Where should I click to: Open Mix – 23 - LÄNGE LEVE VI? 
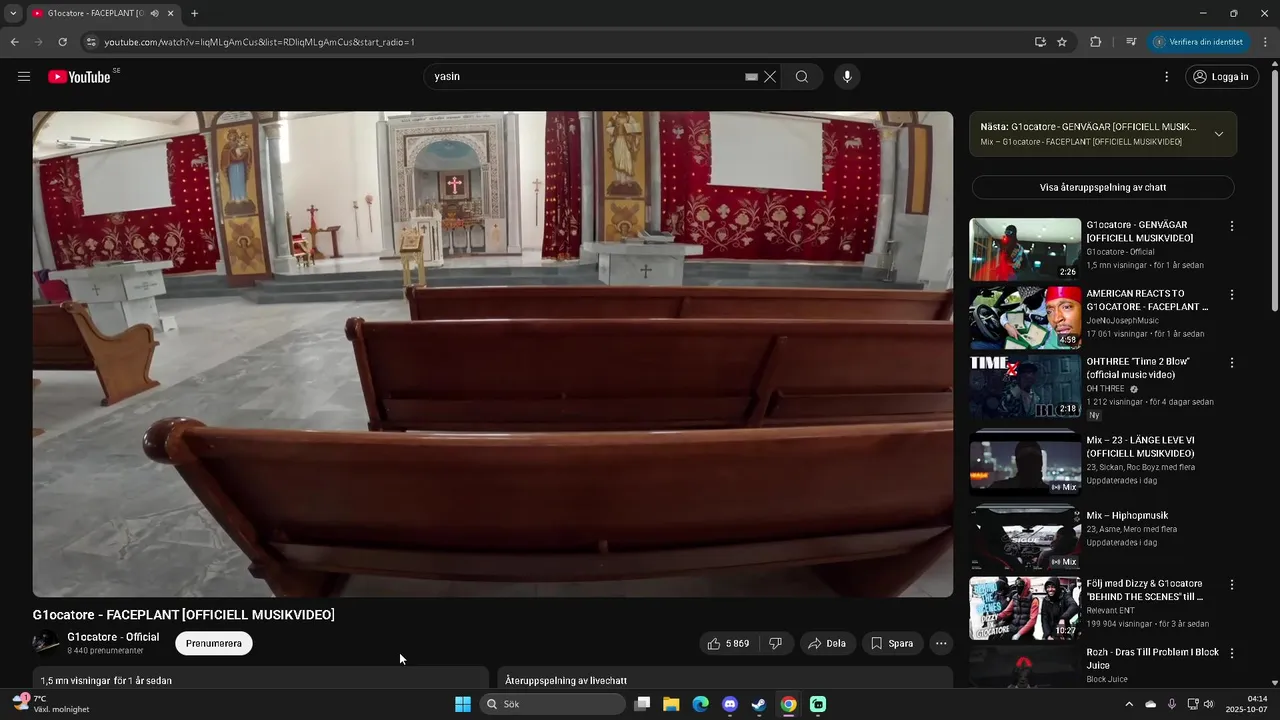click(1141, 446)
